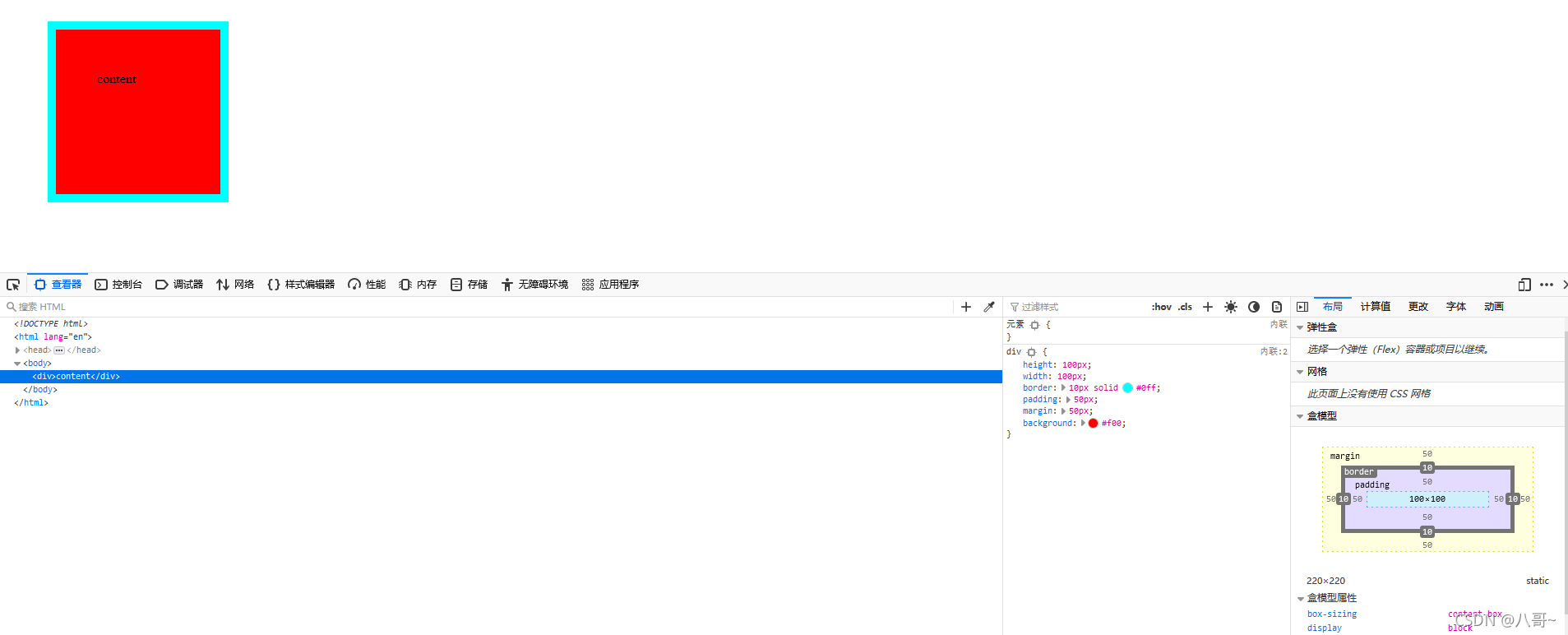Viewport: 1568px width, 635px height.
Task: Highlight elements matching div selector icon
Action: [x=1031, y=352]
